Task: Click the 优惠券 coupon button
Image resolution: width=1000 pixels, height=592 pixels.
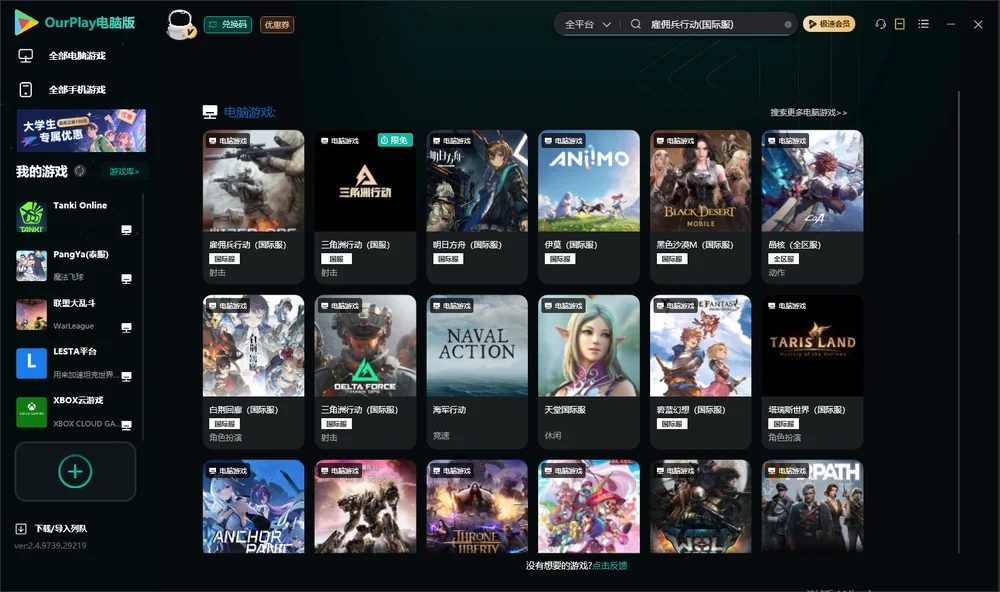Action: click(277, 25)
